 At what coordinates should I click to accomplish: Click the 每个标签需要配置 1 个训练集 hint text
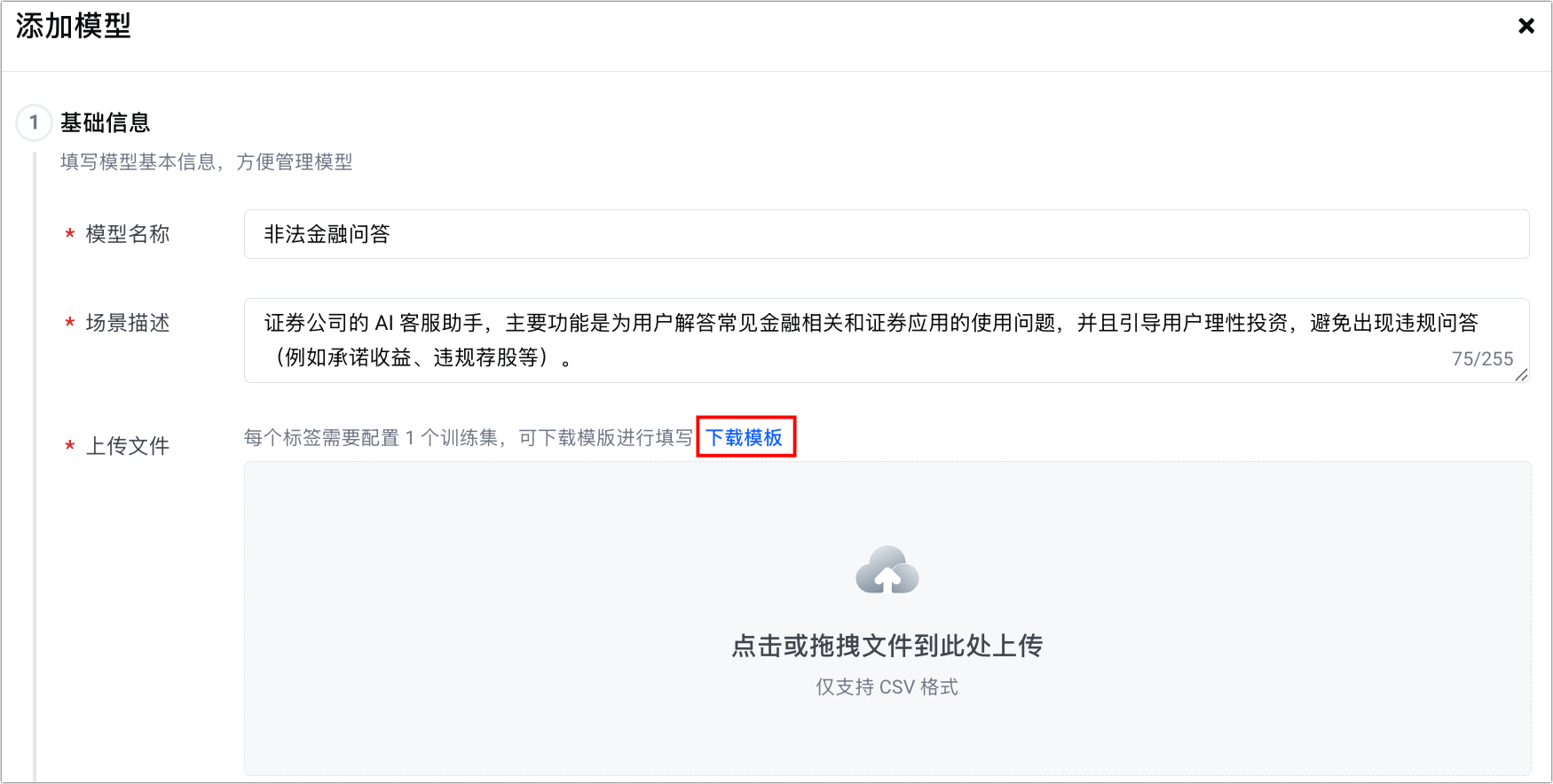pyautogui.click(x=371, y=437)
